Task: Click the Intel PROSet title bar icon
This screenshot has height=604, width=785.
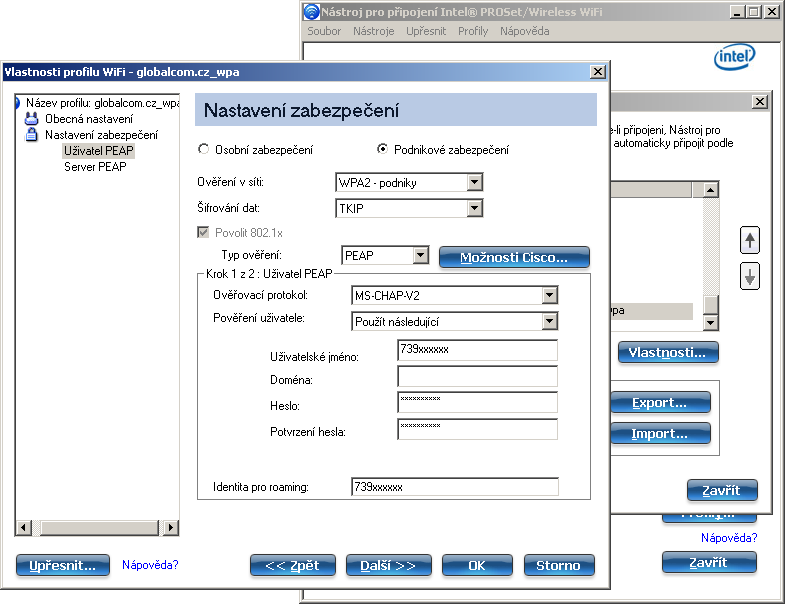Action: click(312, 12)
